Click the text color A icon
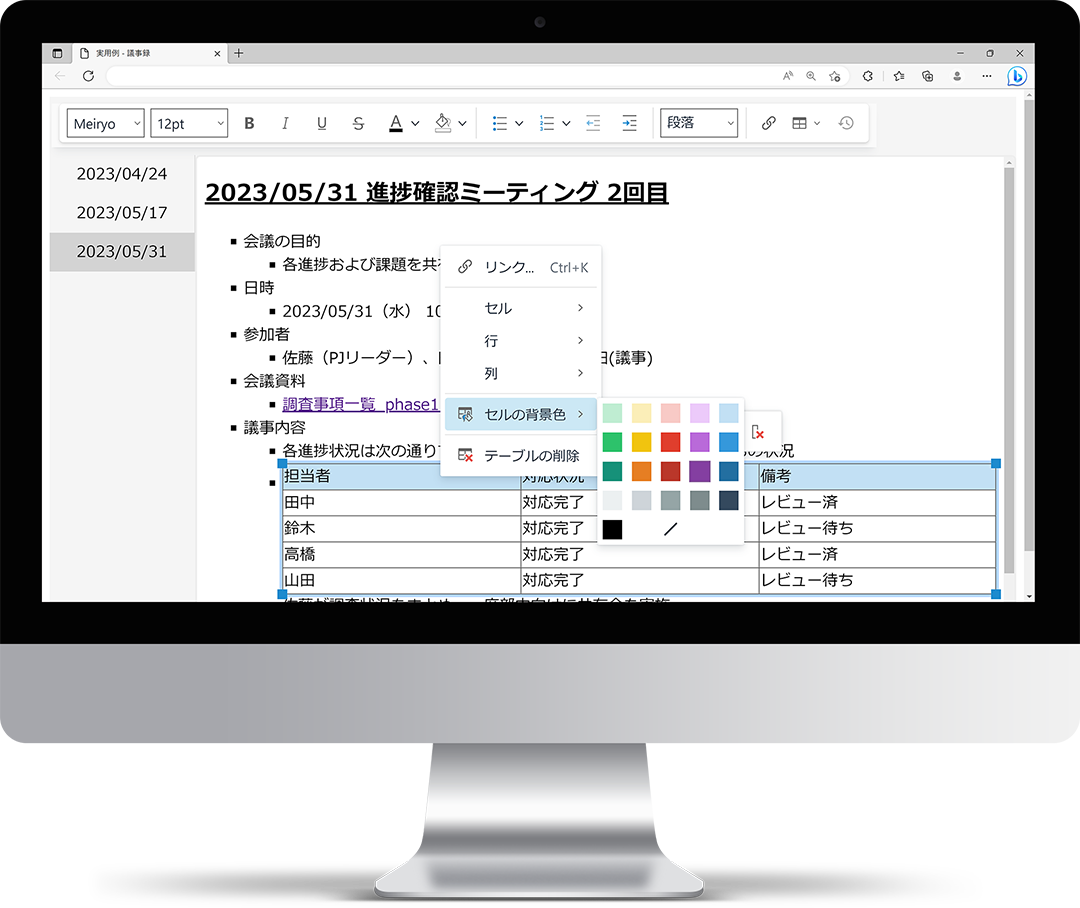Image resolution: width=1080 pixels, height=908 pixels. (395, 123)
